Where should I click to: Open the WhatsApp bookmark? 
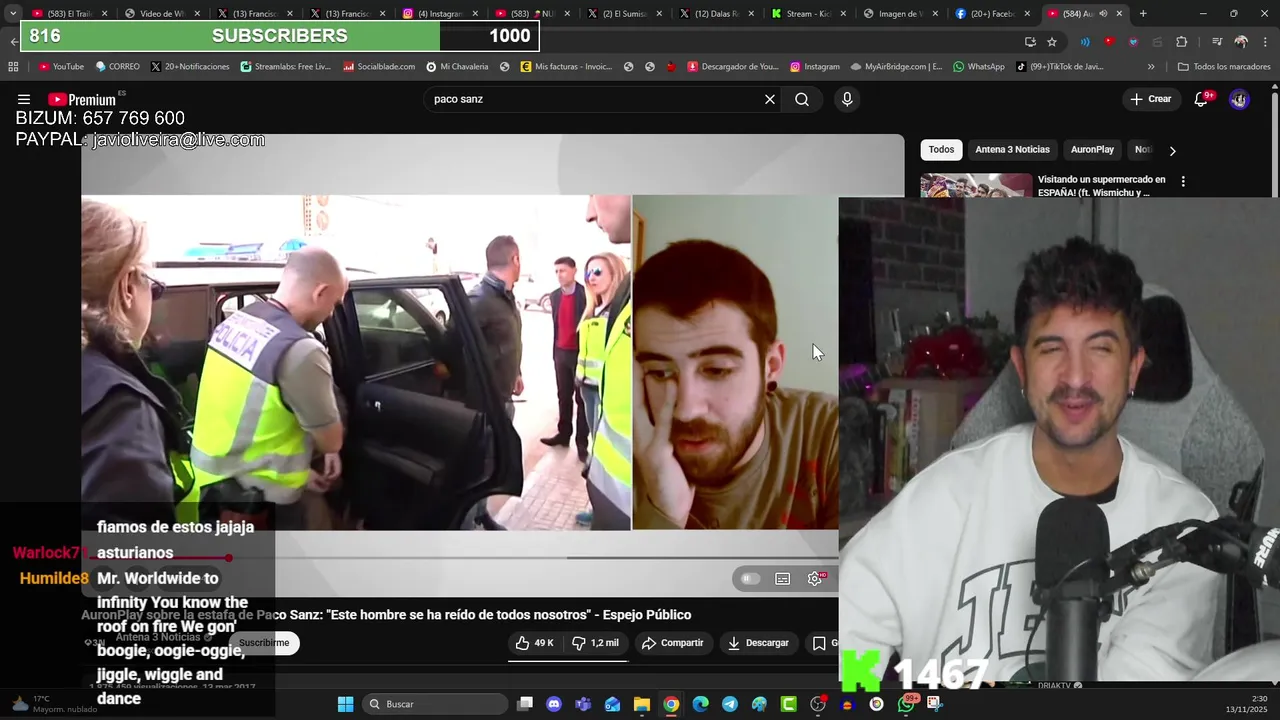pos(978,67)
